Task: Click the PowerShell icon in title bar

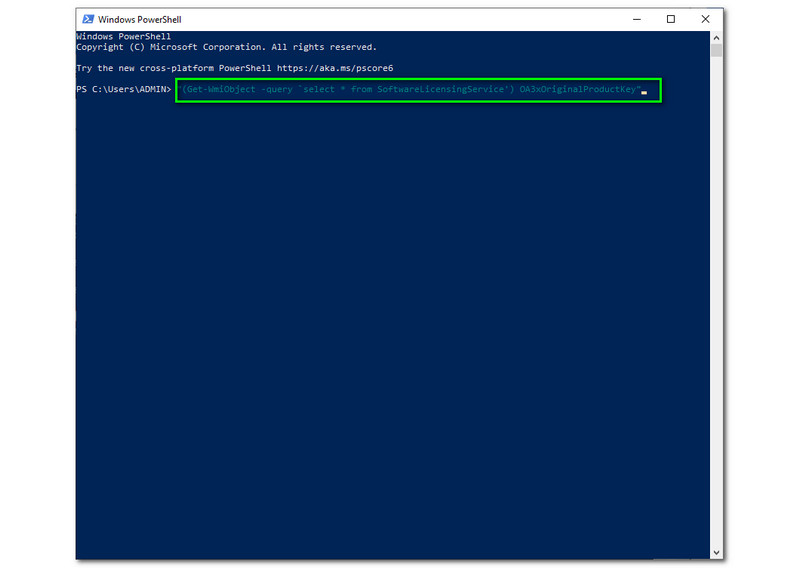Action: coord(88,19)
